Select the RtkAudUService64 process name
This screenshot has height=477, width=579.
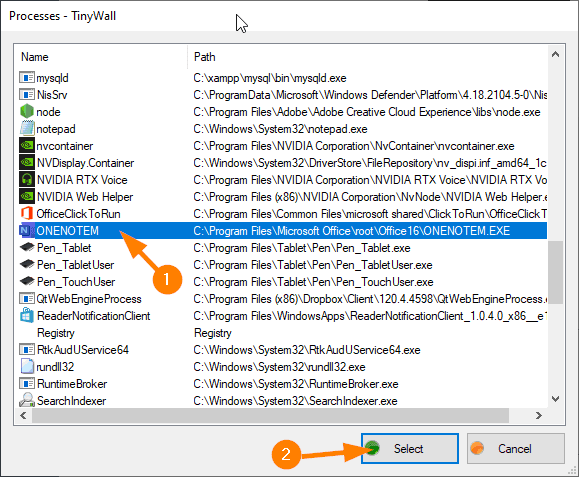tap(83, 350)
